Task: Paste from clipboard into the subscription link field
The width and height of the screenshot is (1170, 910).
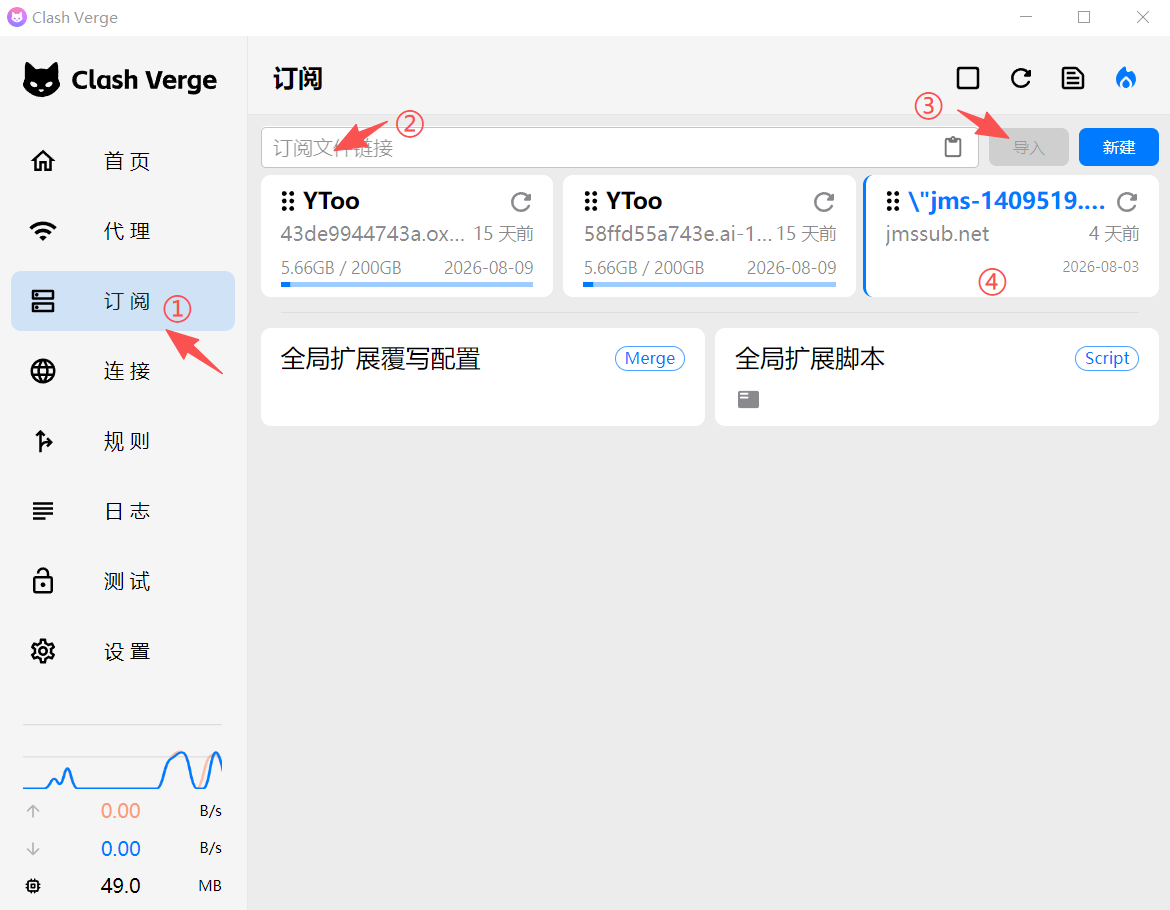Action: 953,147
